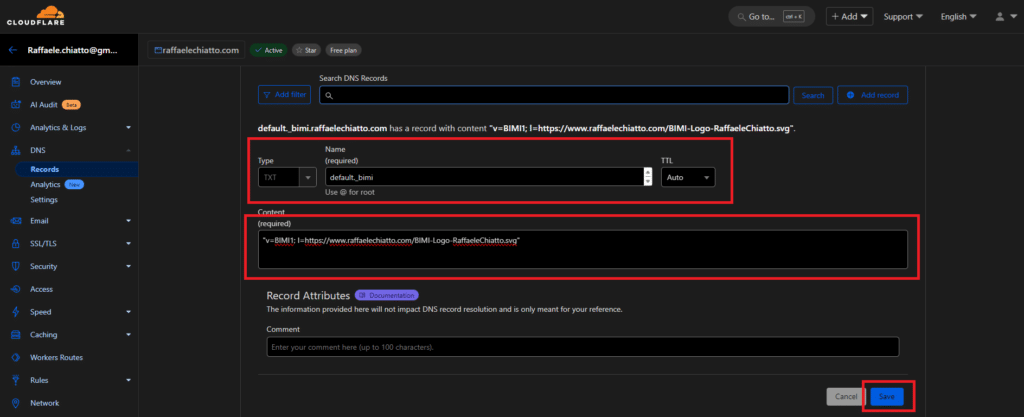Click the Speed lightning icon
This screenshot has width=1024, height=417.
click(x=16, y=312)
